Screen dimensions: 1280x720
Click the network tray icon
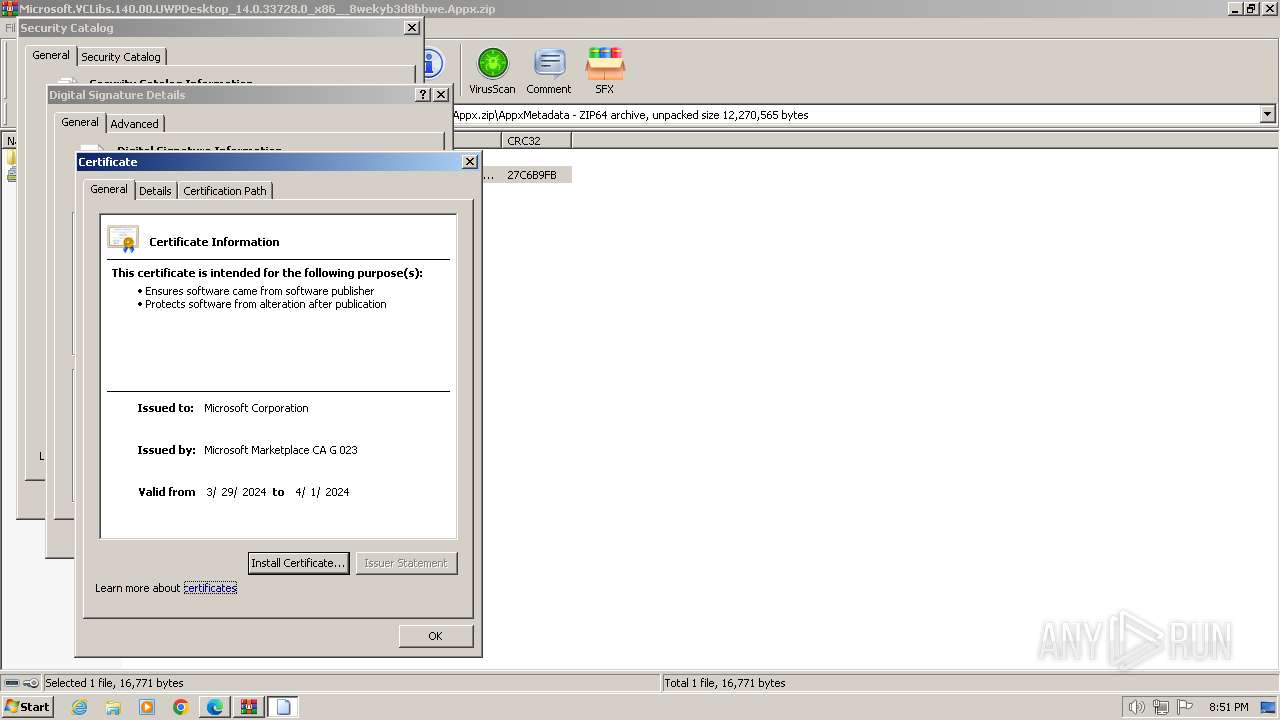coord(1161,707)
